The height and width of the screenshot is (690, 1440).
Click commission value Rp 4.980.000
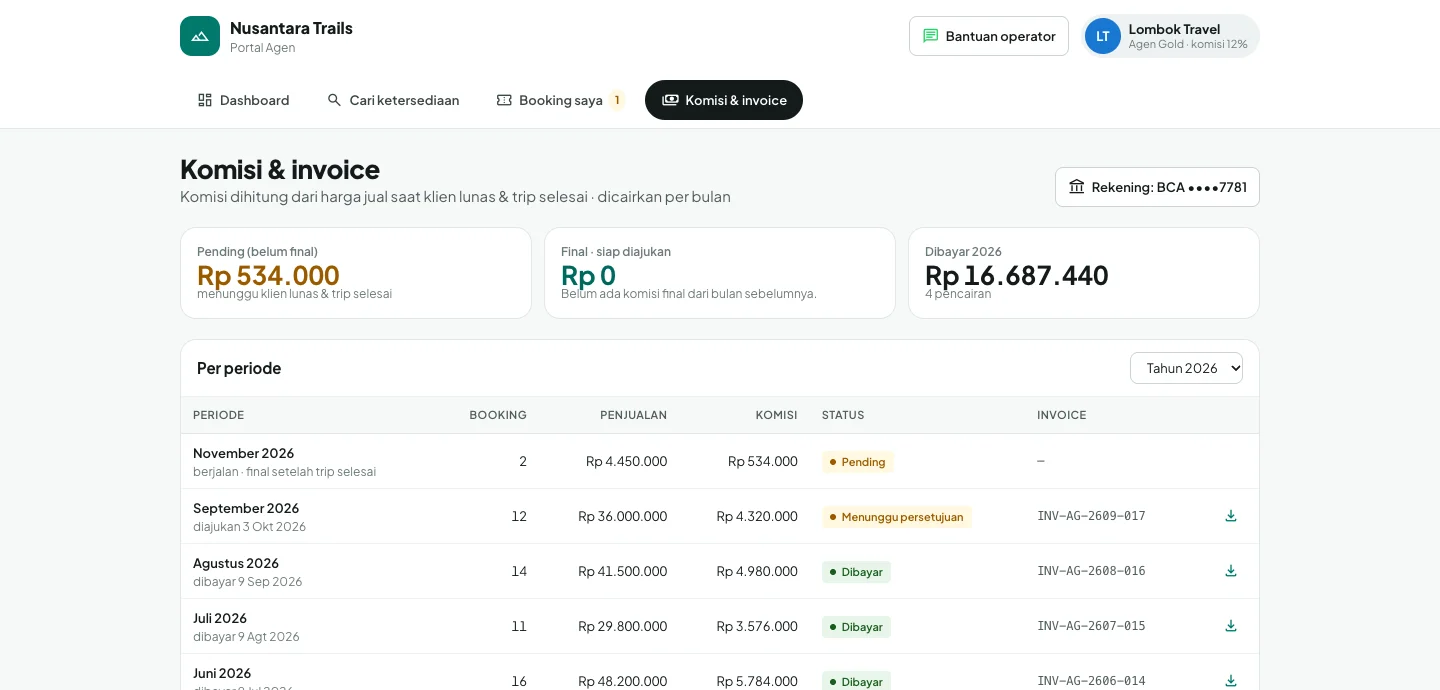pyautogui.click(x=757, y=571)
